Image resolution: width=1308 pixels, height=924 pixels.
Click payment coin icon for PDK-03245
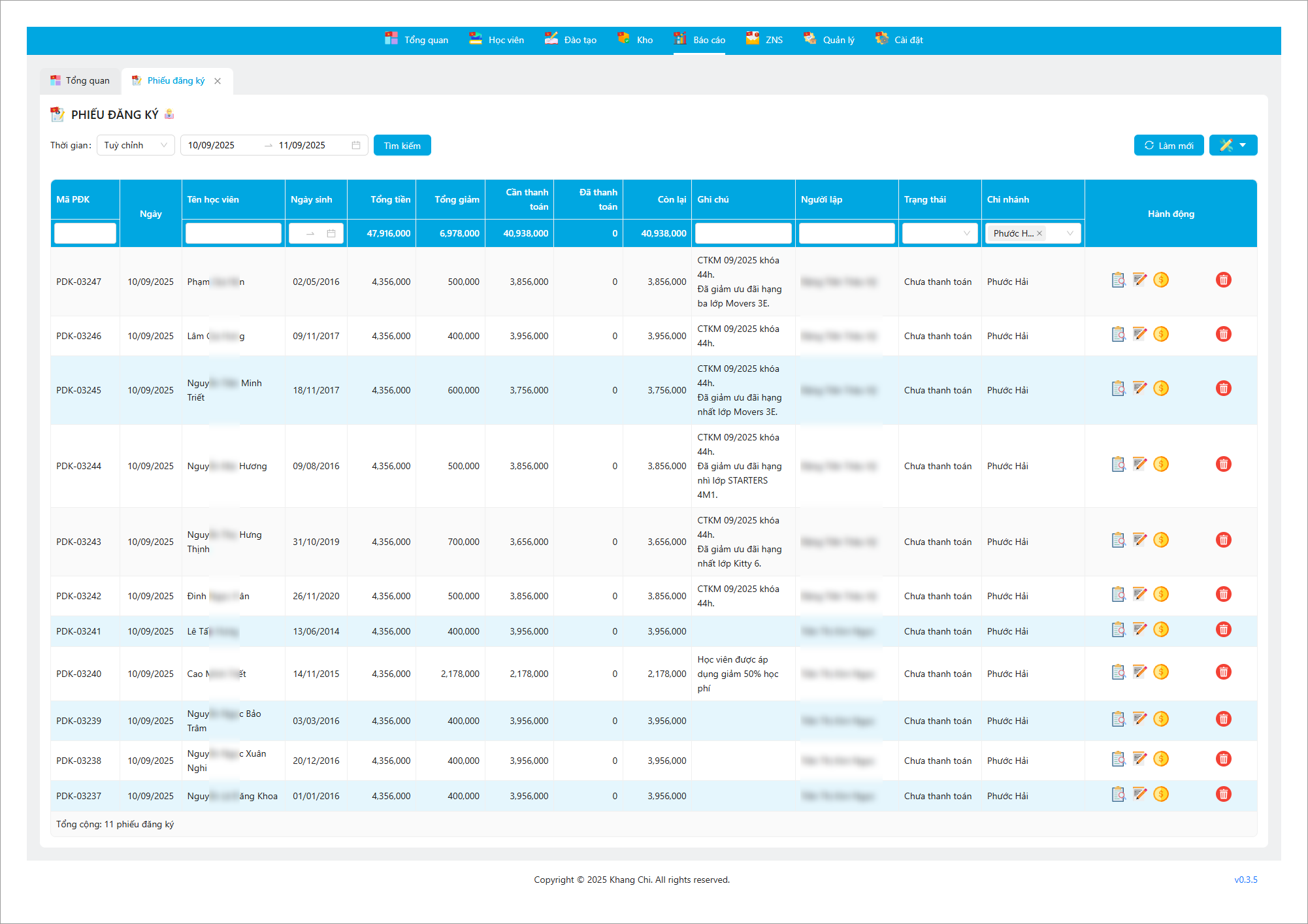pos(1161,389)
